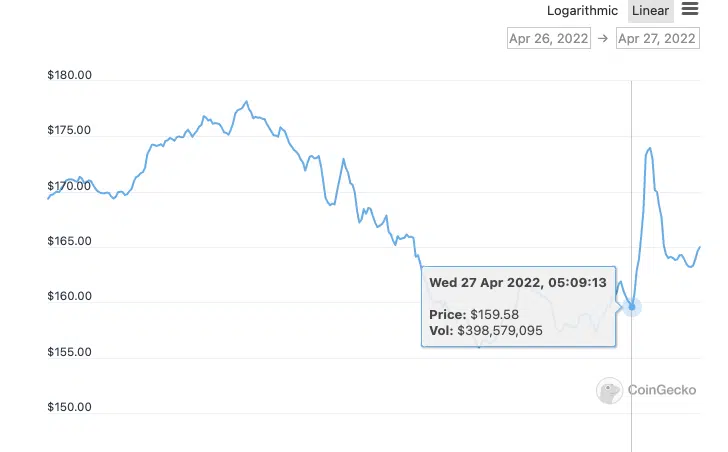Open the chart hamburger menu
The width and height of the screenshot is (728, 452).
(x=690, y=10)
